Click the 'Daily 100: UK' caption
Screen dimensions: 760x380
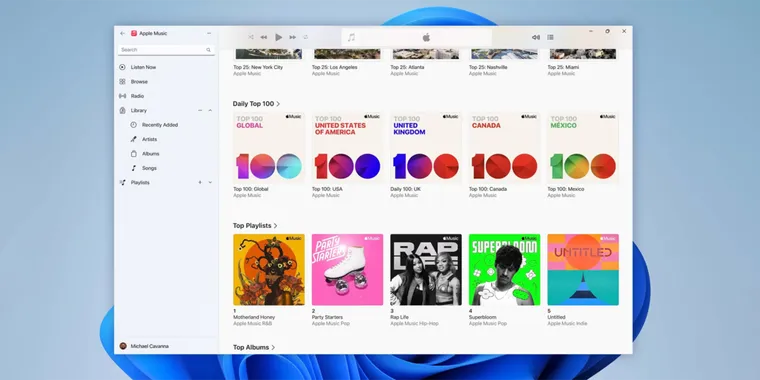[x=405, y=189]
